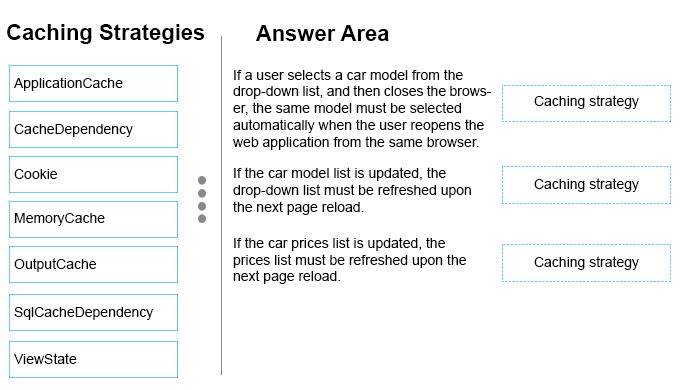The image size is (685, 390).
Task: Select the OutputCache strategy box
Action: [x=93, y=265]
